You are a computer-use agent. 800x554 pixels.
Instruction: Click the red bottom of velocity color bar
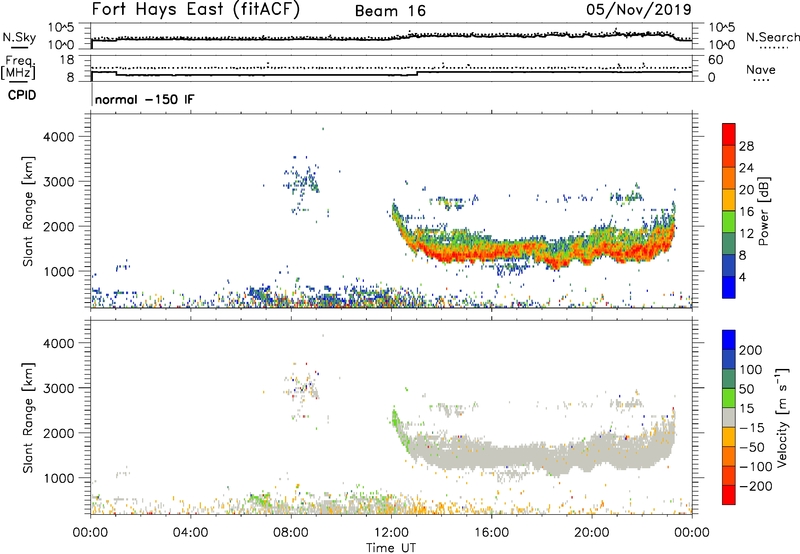click(729, 496)
